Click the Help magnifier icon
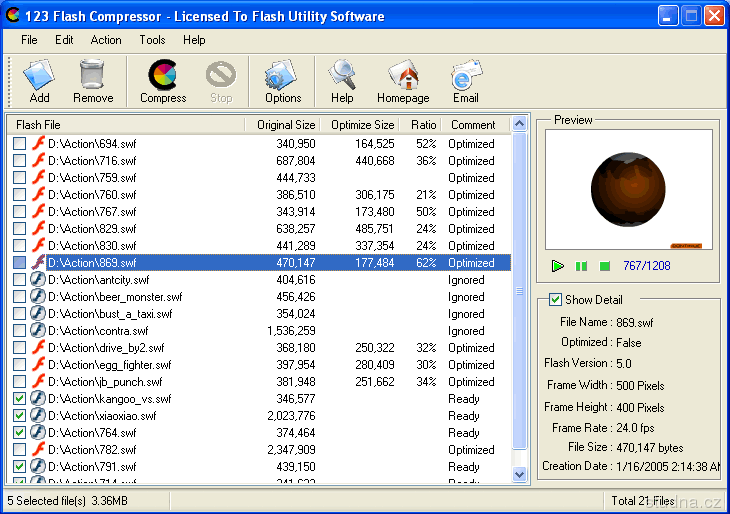 (342, 80)
